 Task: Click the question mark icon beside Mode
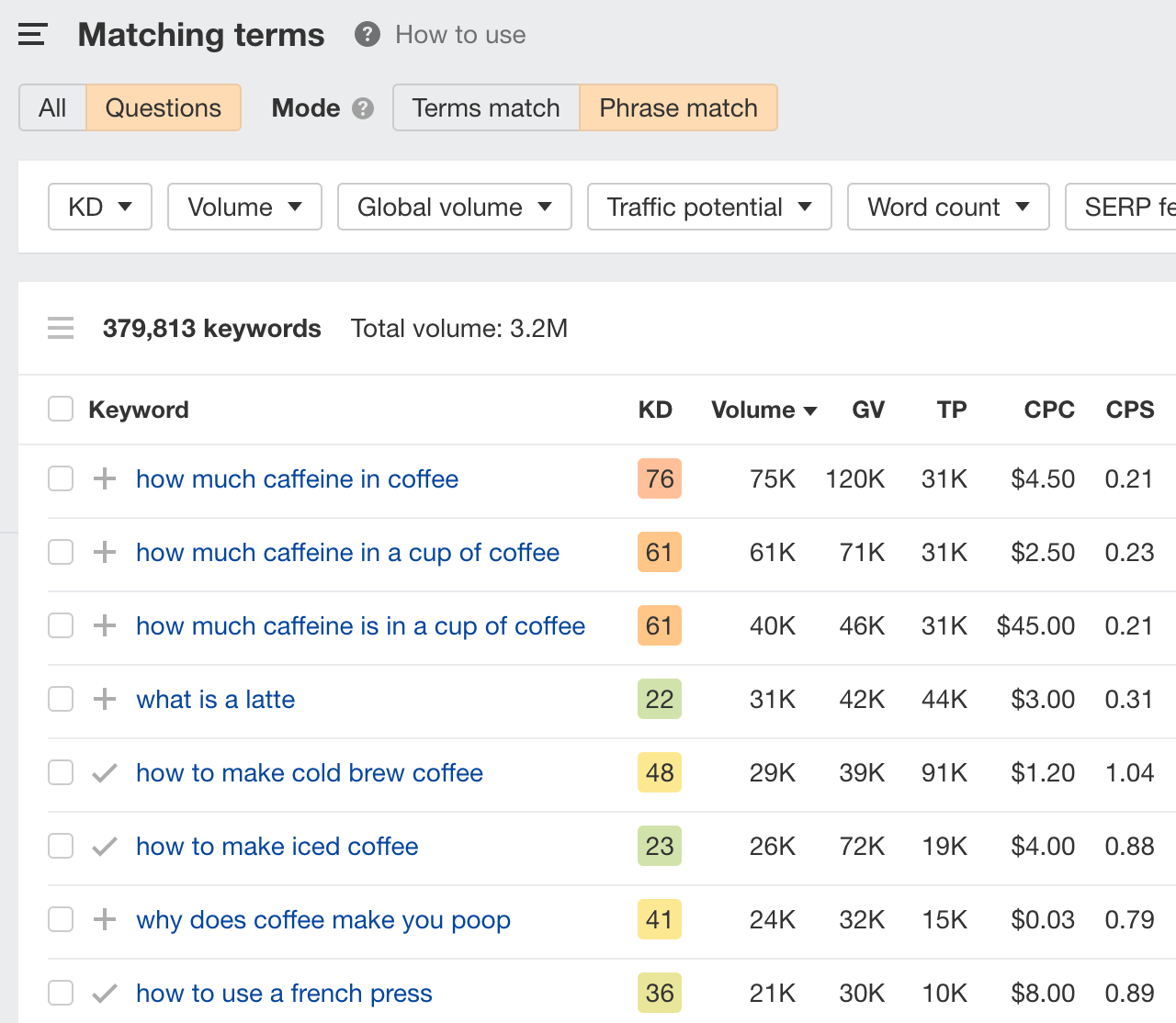[363, 107]
